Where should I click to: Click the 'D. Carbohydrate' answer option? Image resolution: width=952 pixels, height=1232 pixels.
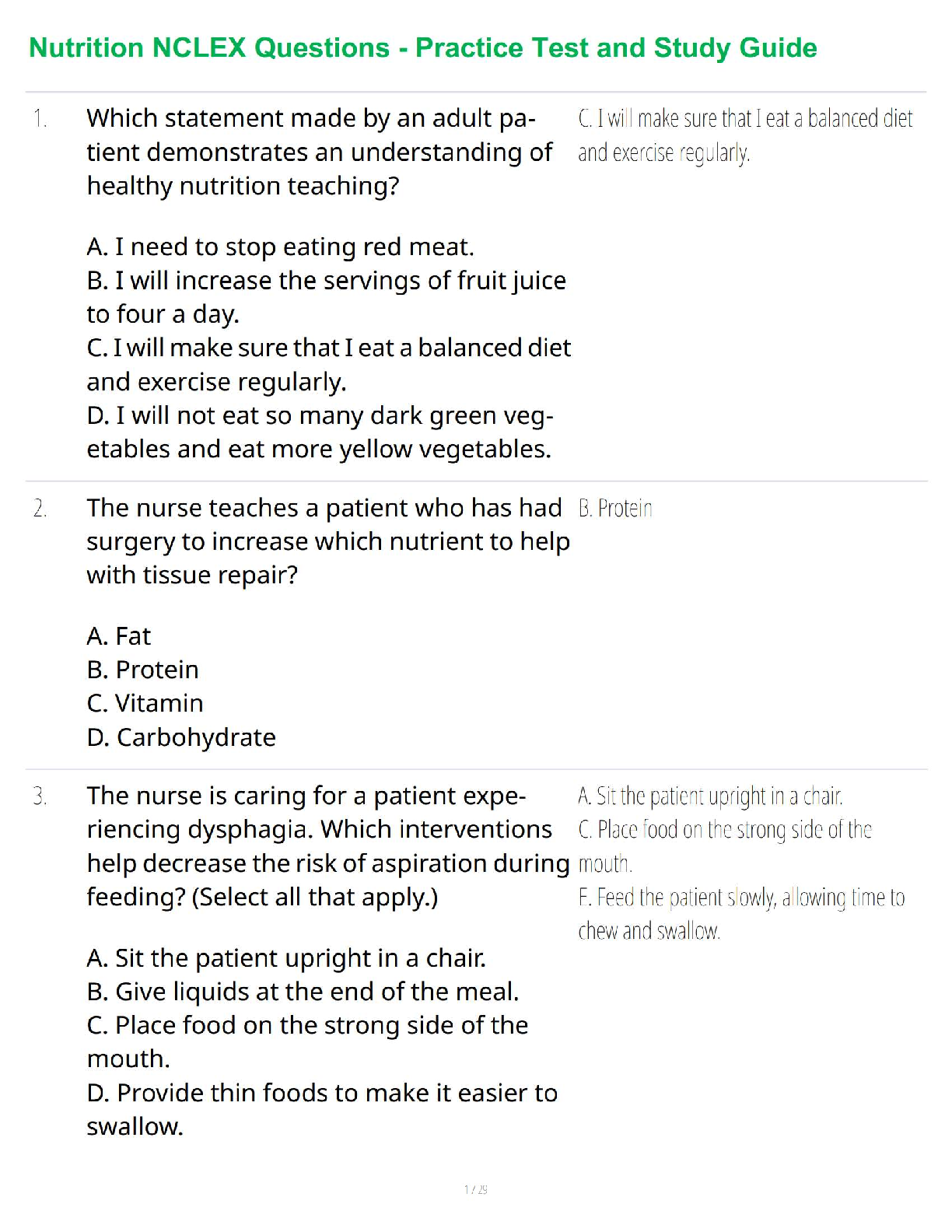pos(181,737)
